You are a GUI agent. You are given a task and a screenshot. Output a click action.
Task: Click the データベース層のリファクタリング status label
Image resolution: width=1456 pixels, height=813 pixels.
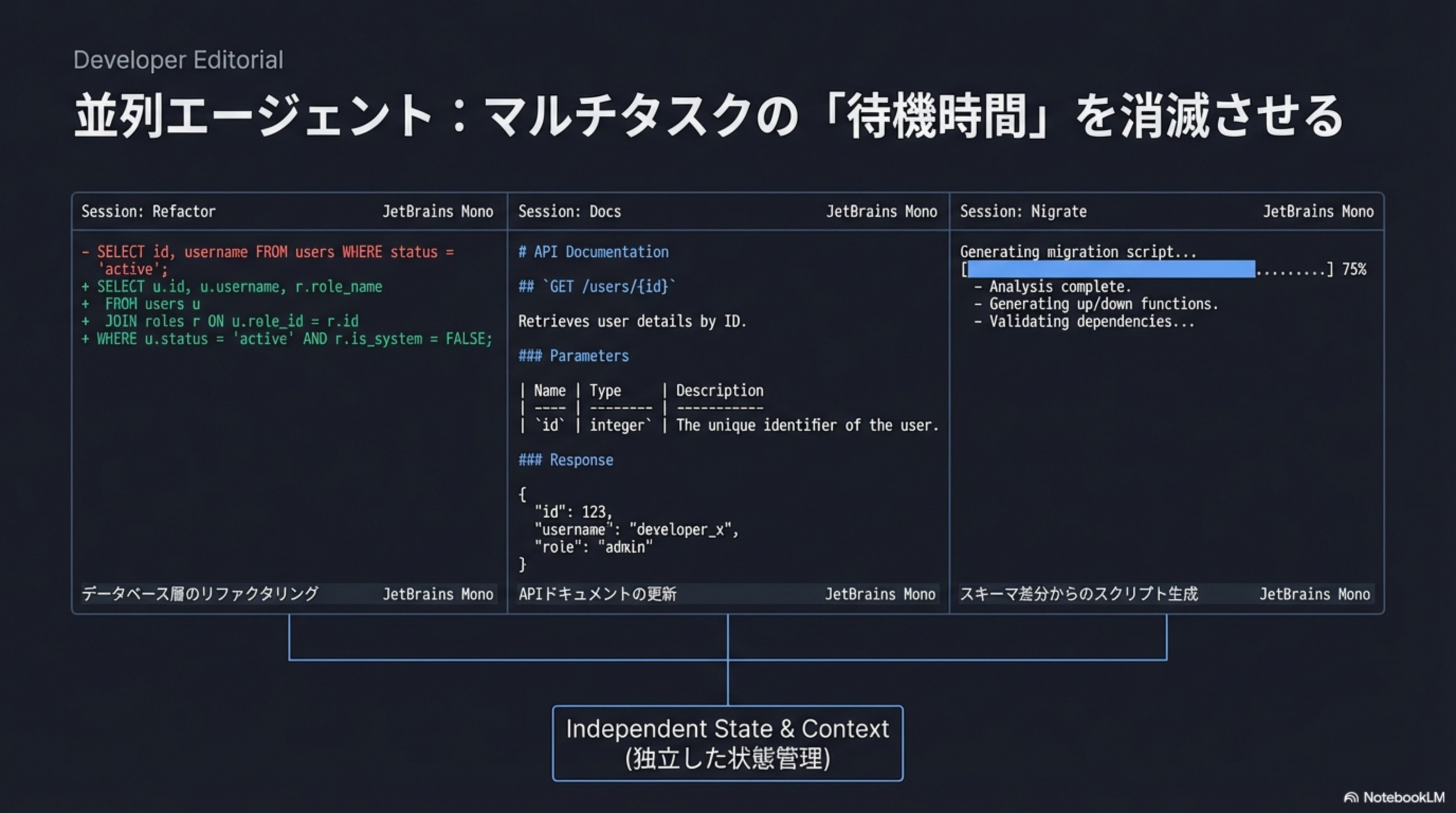199,594
